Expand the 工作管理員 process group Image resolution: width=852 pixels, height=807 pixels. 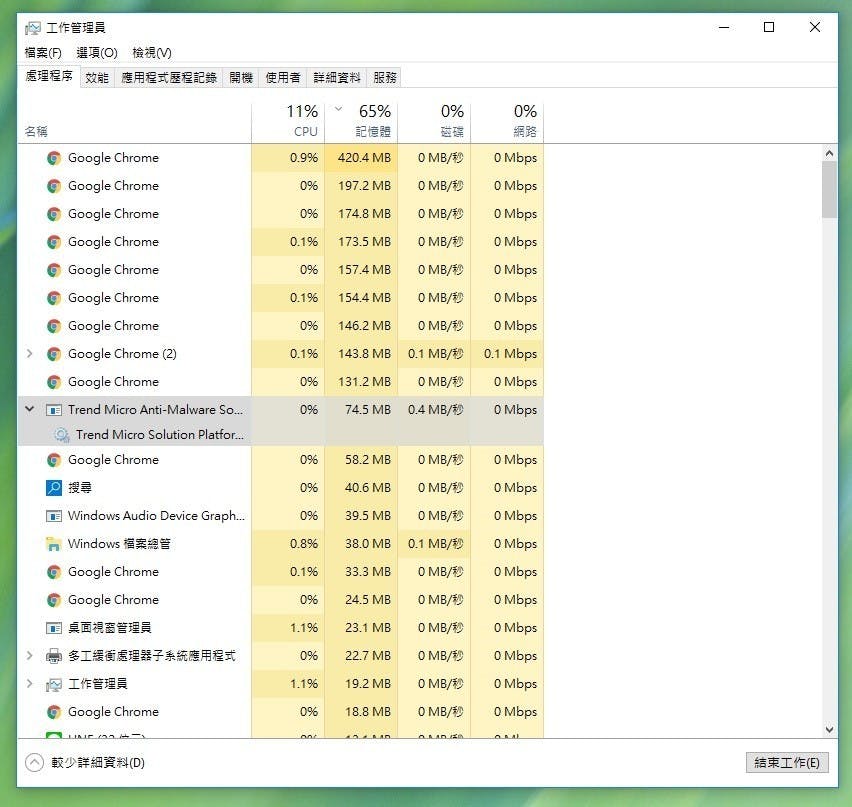[30, 684]
